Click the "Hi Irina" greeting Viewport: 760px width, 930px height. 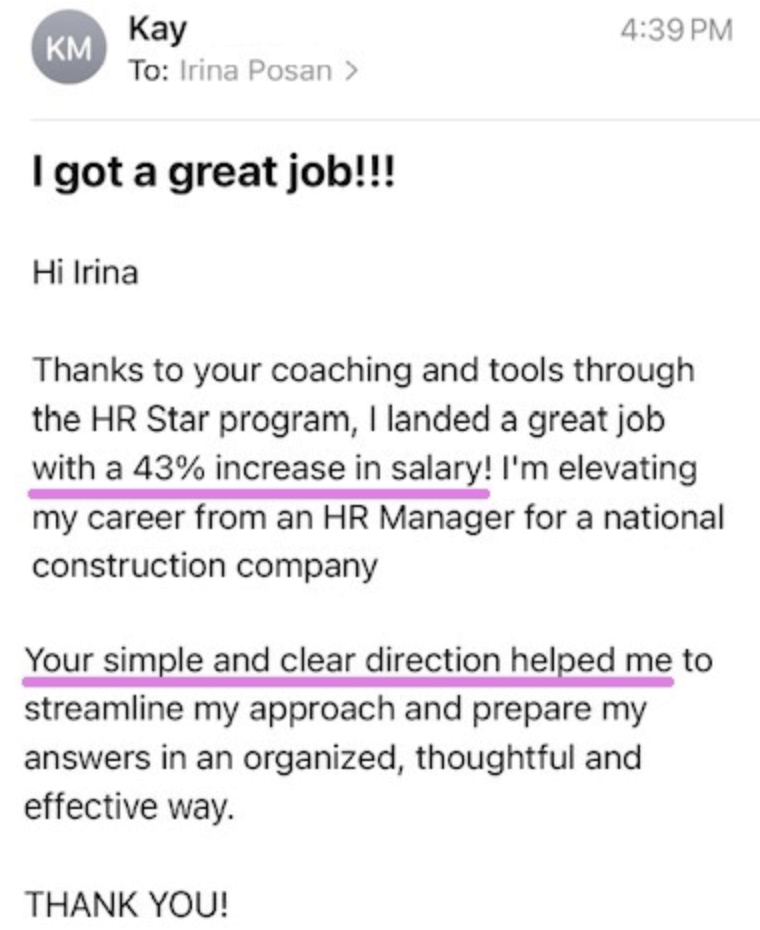tap(85, 274)
